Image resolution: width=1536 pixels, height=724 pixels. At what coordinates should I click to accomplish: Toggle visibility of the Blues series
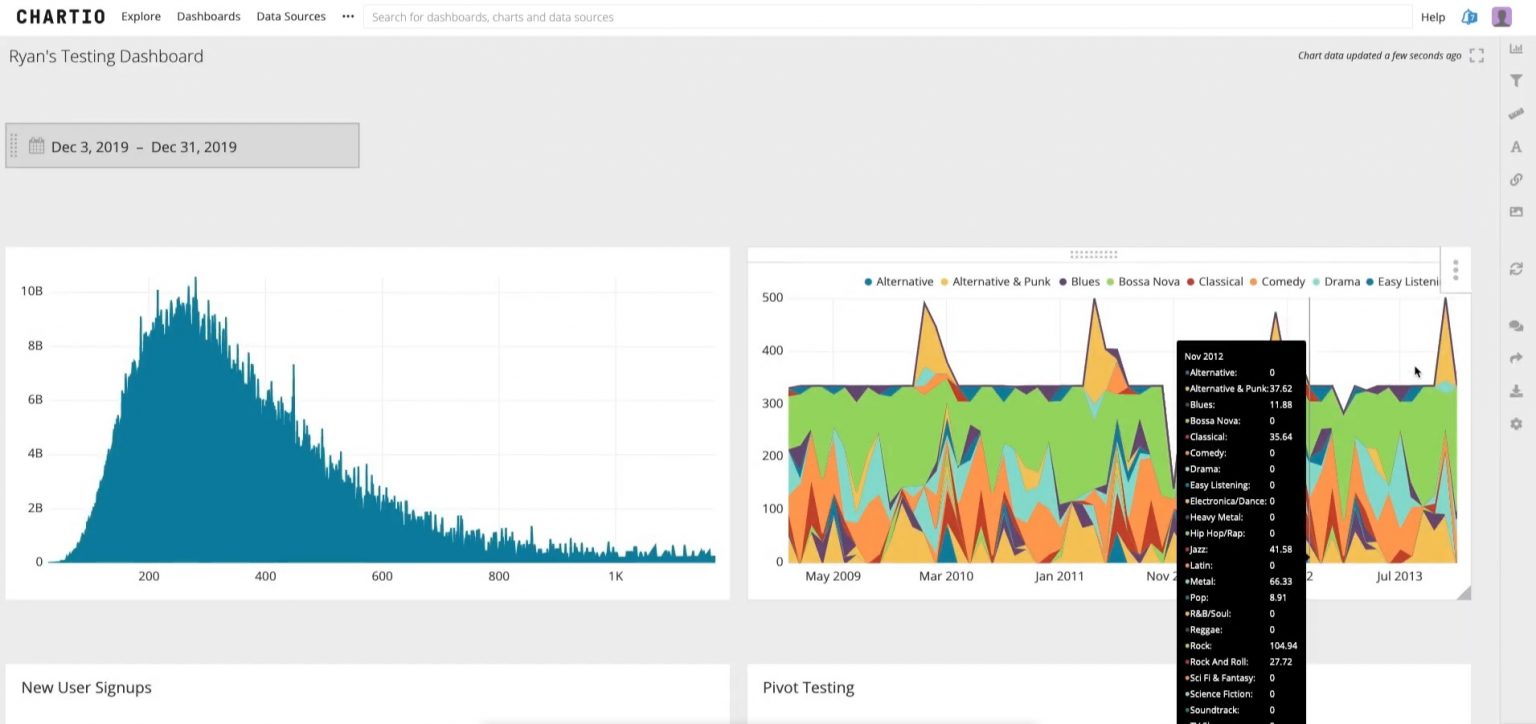click(1083, 281)
